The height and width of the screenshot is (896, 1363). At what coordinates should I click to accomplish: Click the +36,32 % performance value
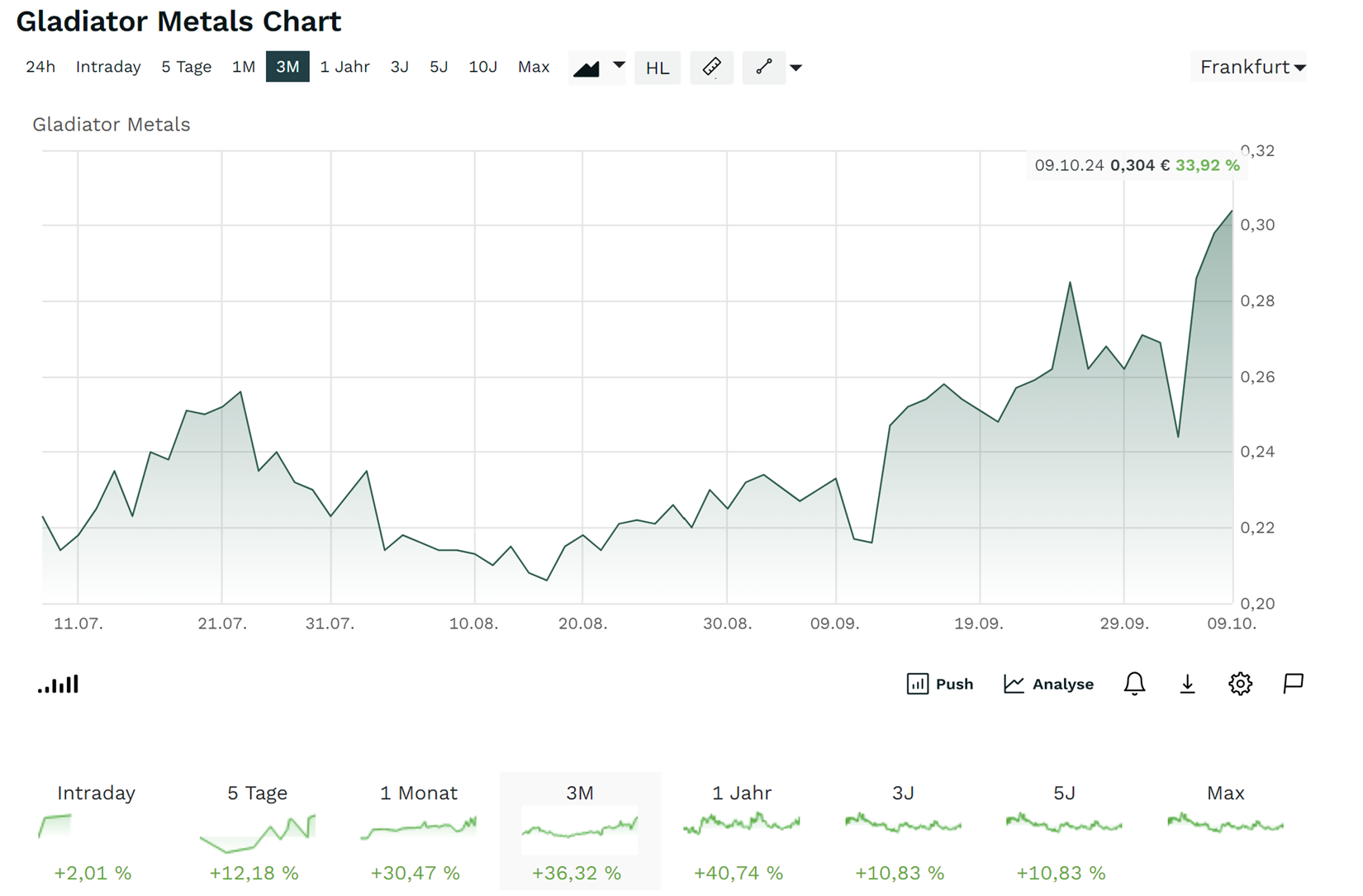coord(577,873)
